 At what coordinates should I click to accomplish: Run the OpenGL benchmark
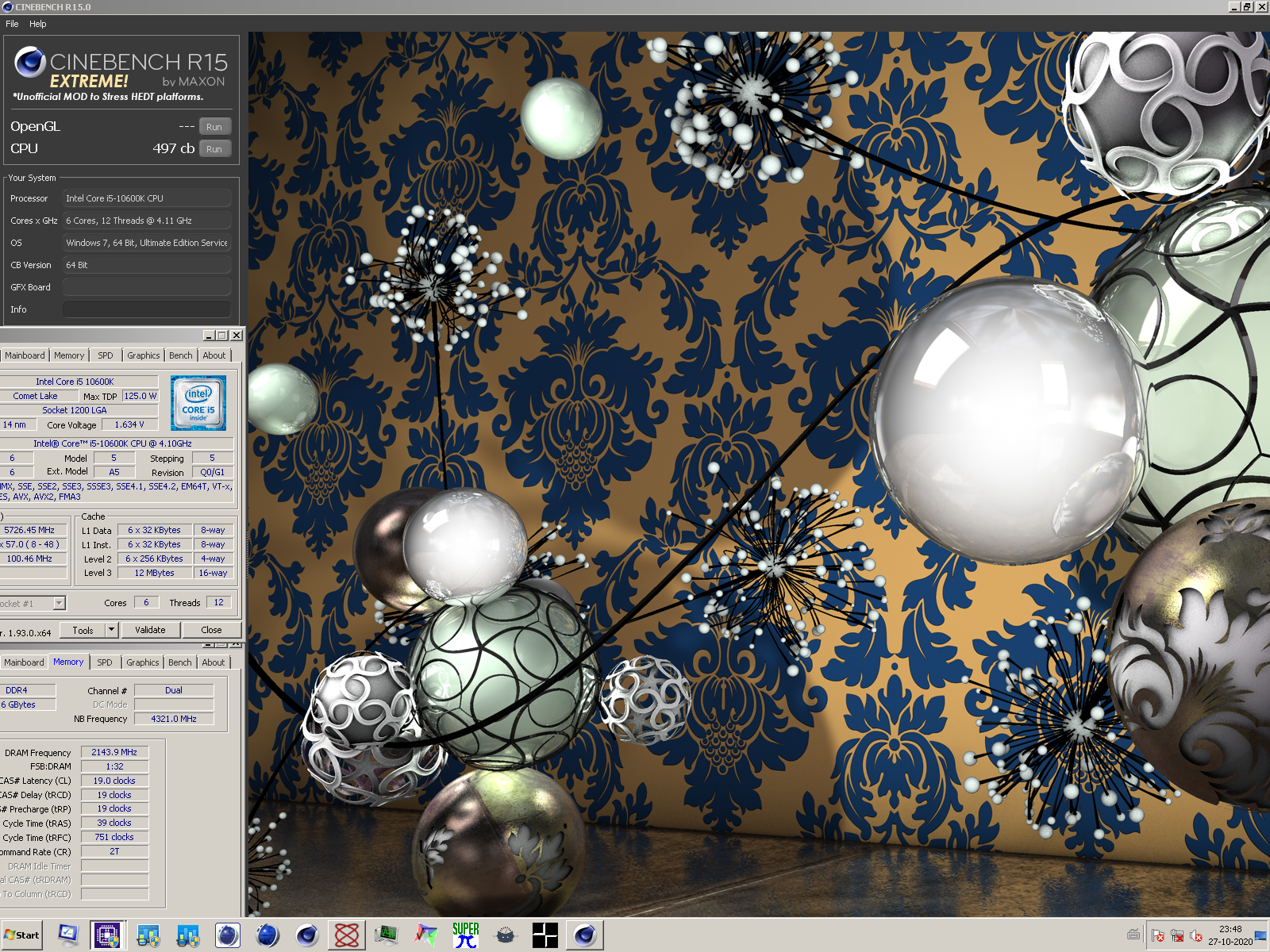point(214,127)
